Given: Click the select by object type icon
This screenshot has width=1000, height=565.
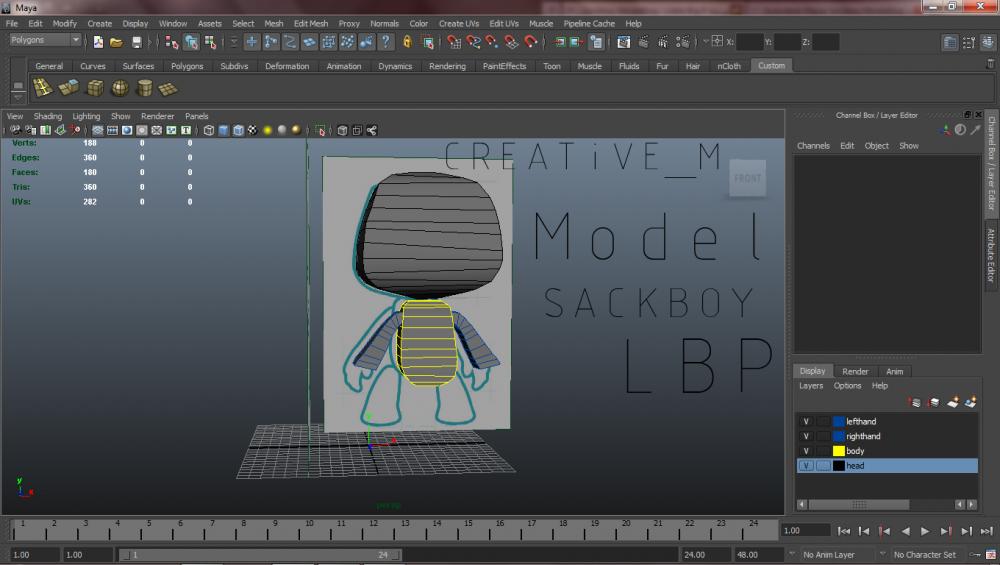Looking at the screenshot, I should [191, 42].
